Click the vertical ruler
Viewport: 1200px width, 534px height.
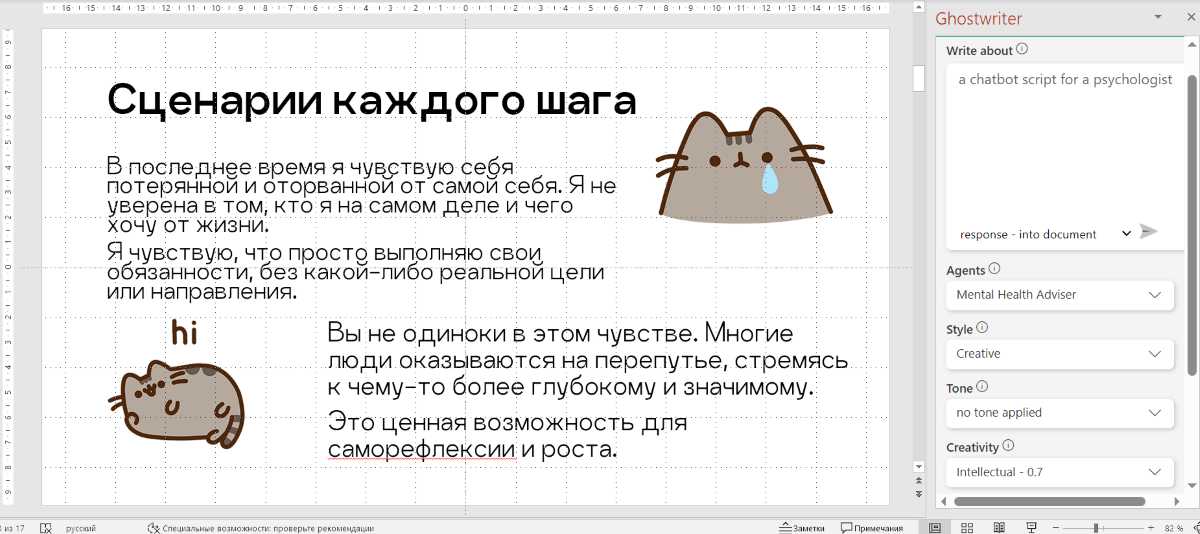click(9, 265)
